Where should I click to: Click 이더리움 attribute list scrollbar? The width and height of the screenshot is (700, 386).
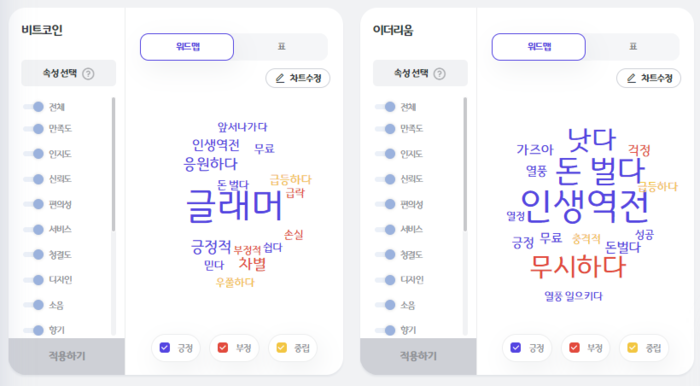(465, 164)
